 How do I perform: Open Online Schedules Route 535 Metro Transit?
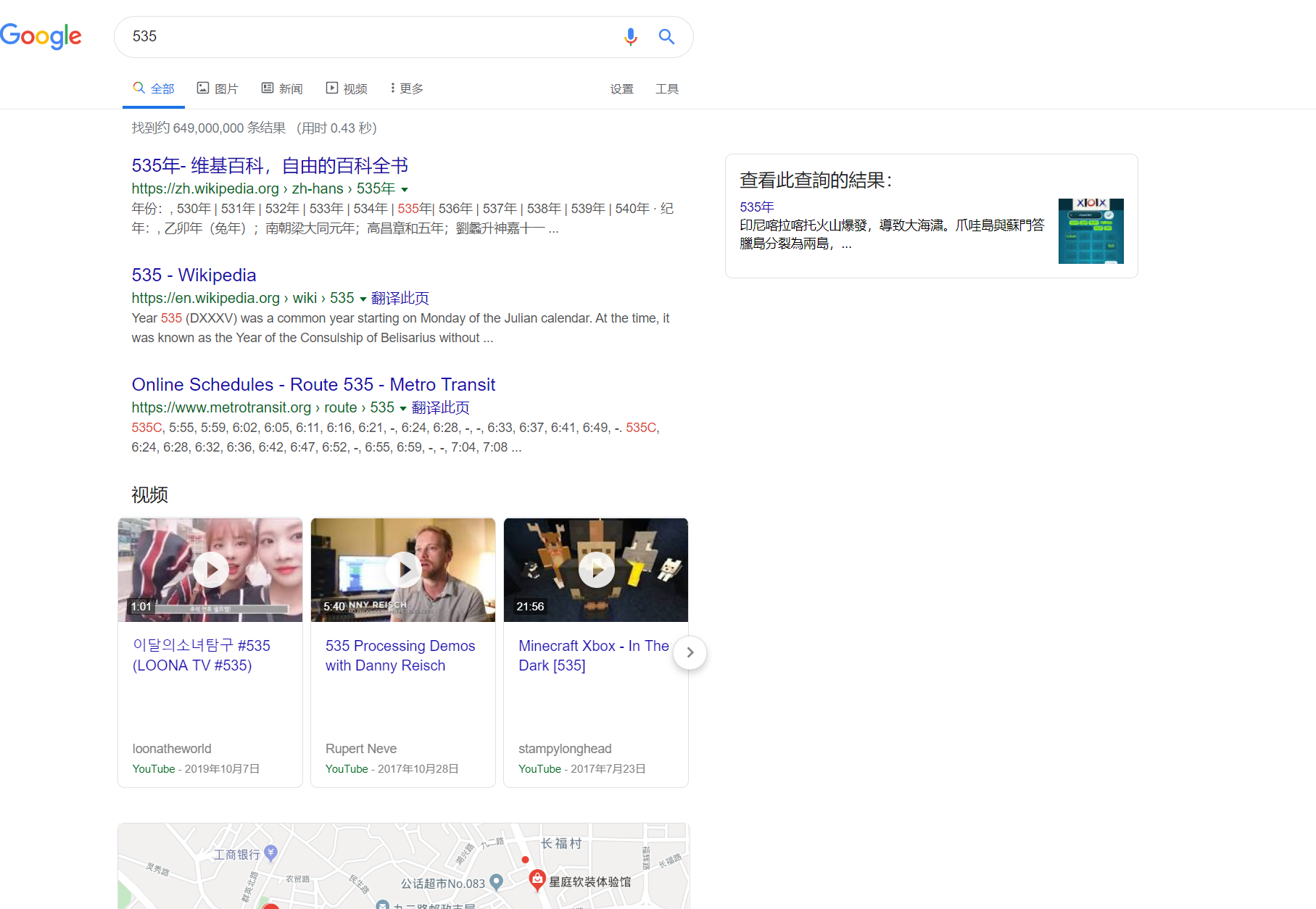(313, 385)
